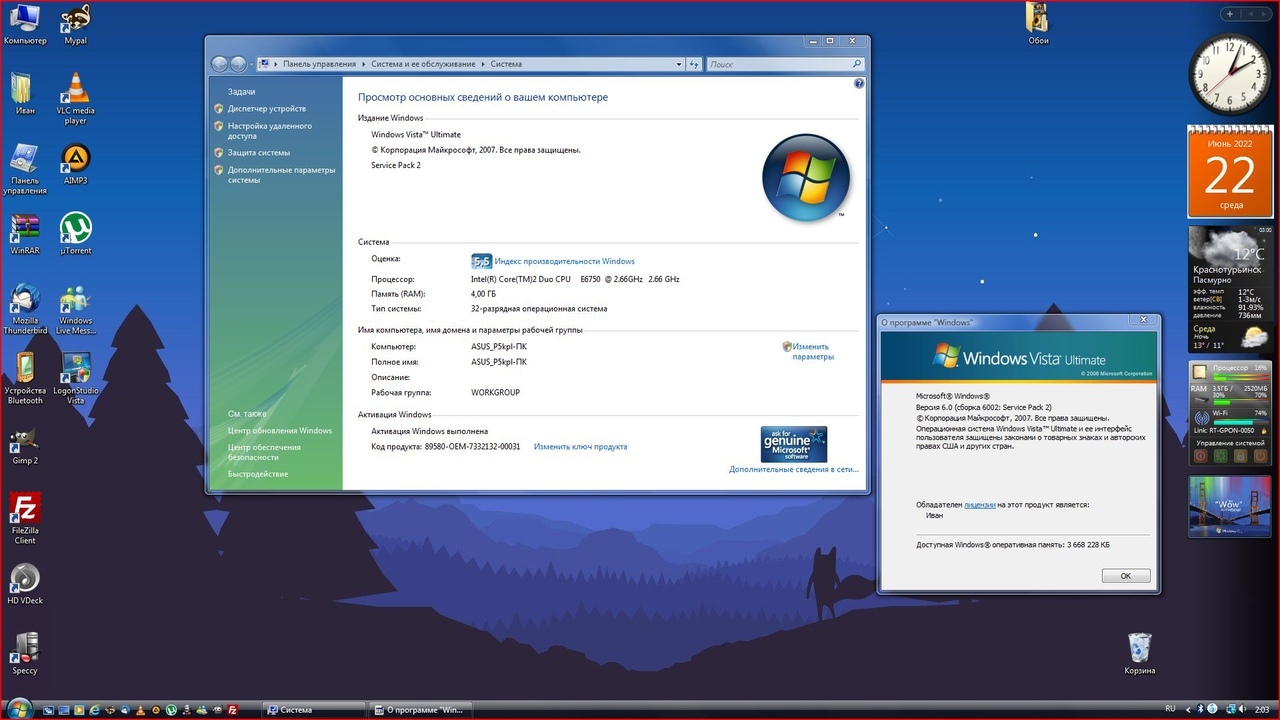
Task: Launch FileZilla Client from desktop
Action: coord(25,519)
